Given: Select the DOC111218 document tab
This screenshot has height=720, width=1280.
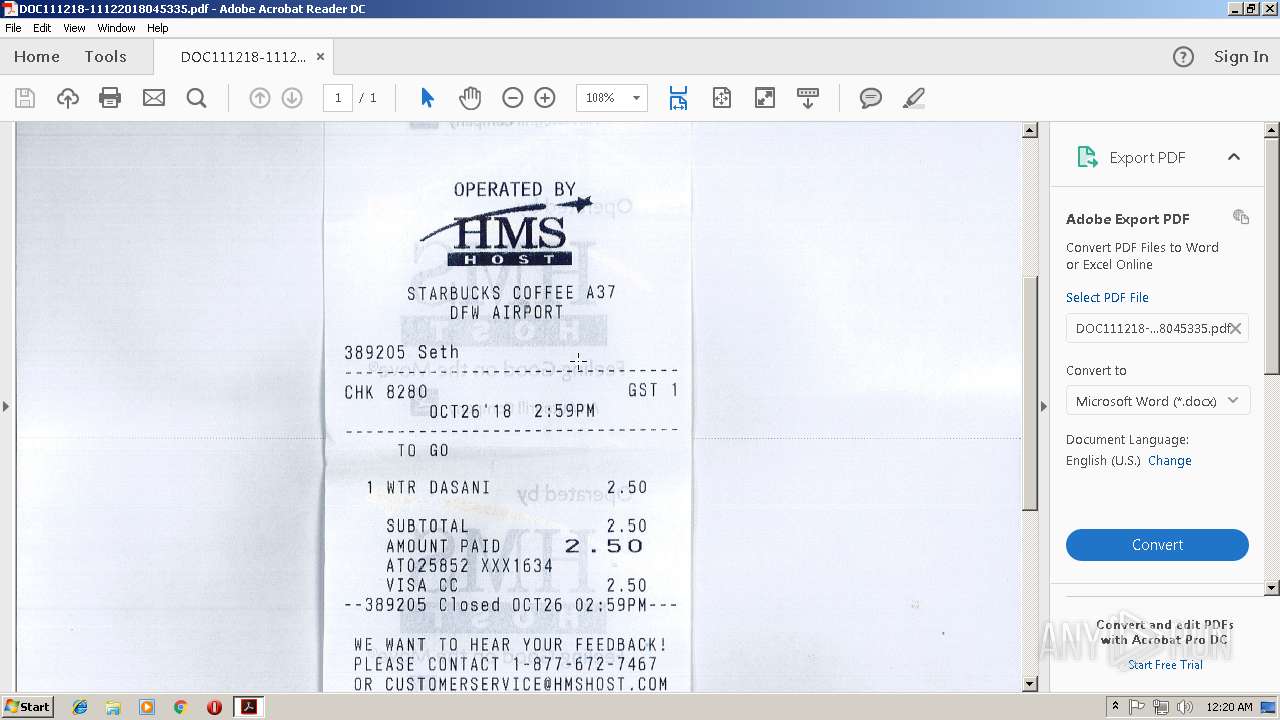Looking at the screenshot, I should click(243, 57).
